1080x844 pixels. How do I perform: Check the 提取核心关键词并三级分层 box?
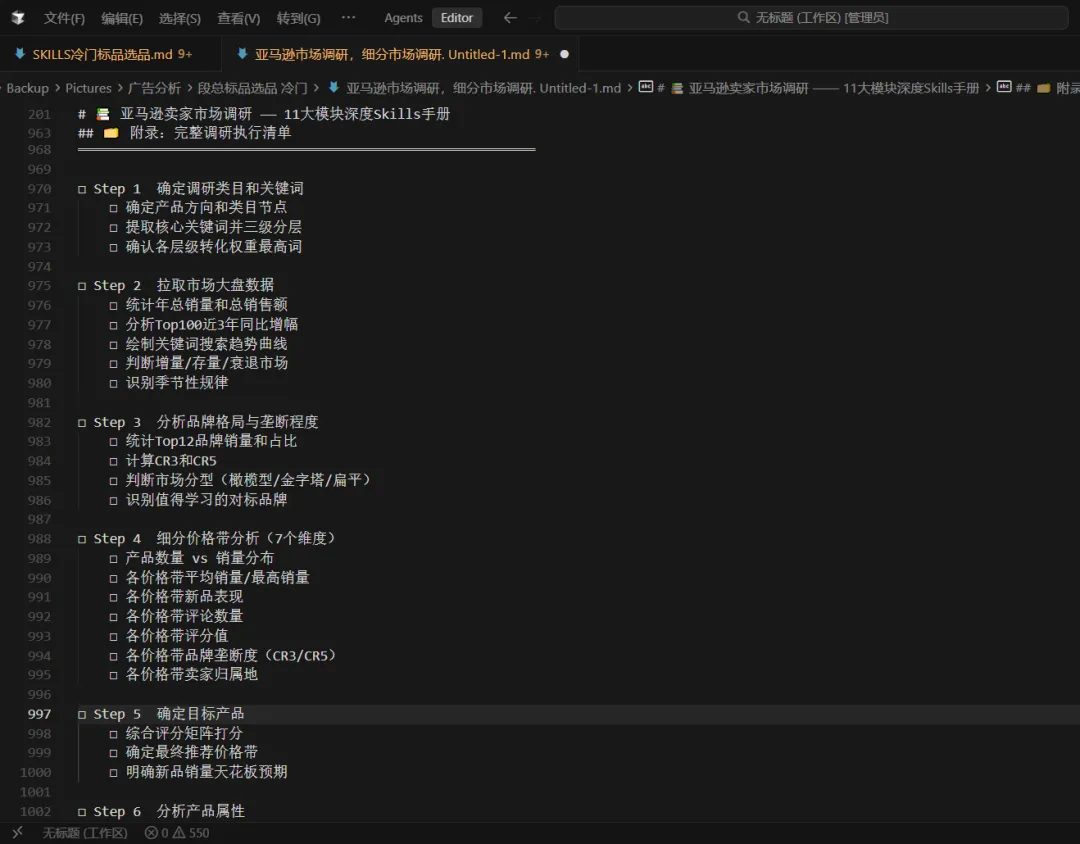pos(114,227)
